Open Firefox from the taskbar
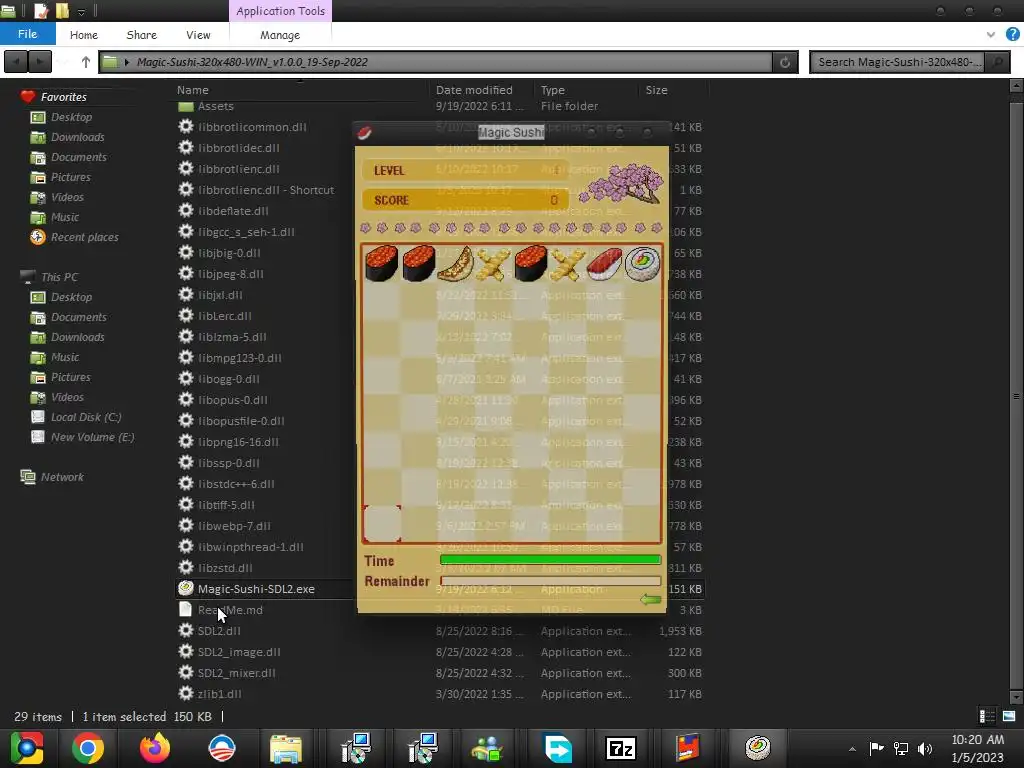 click(155, 748)
